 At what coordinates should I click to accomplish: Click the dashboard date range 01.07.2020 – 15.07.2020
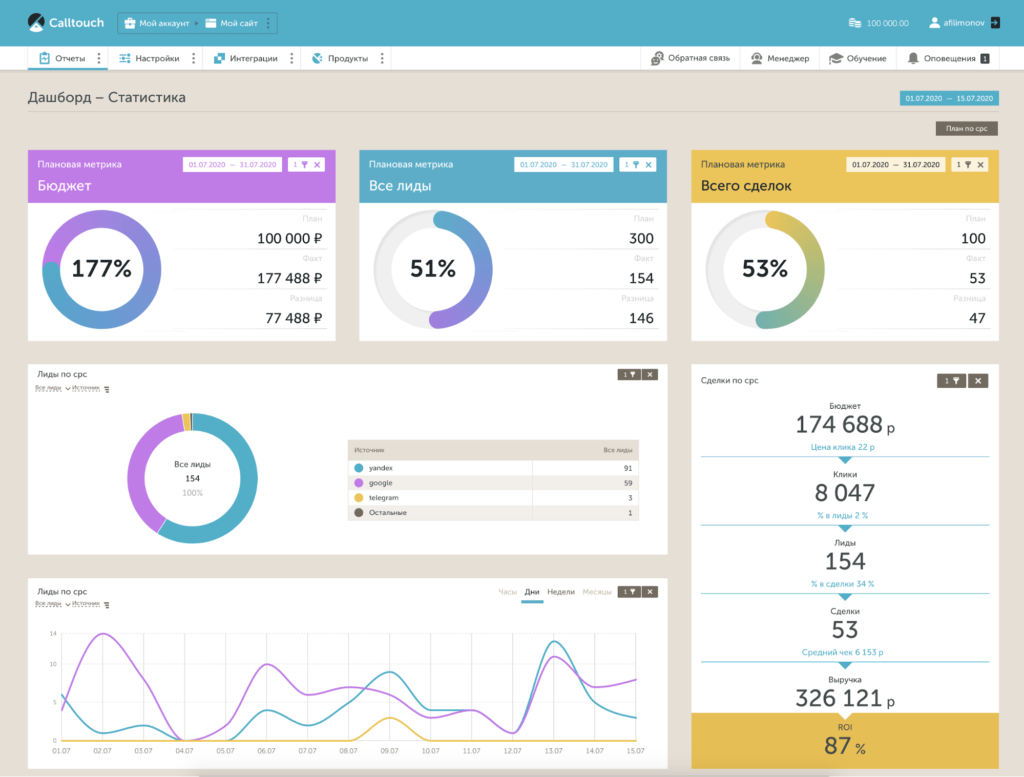point(948,98)
